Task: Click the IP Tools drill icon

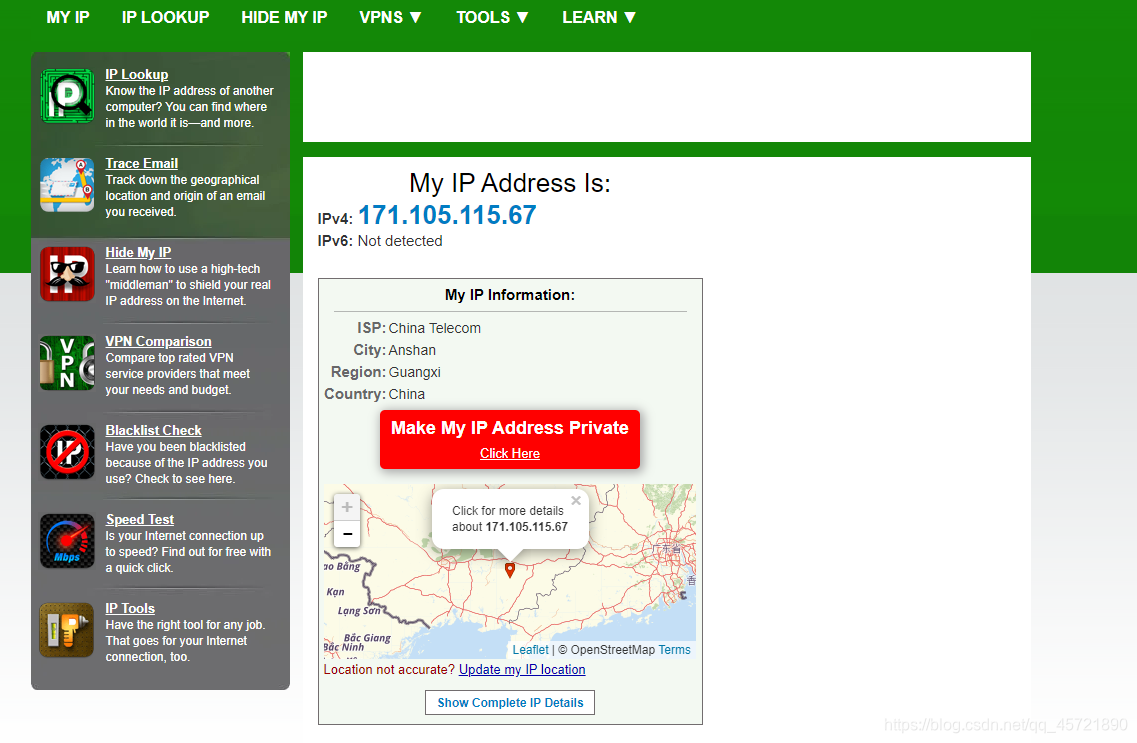Action: point(67,630)
